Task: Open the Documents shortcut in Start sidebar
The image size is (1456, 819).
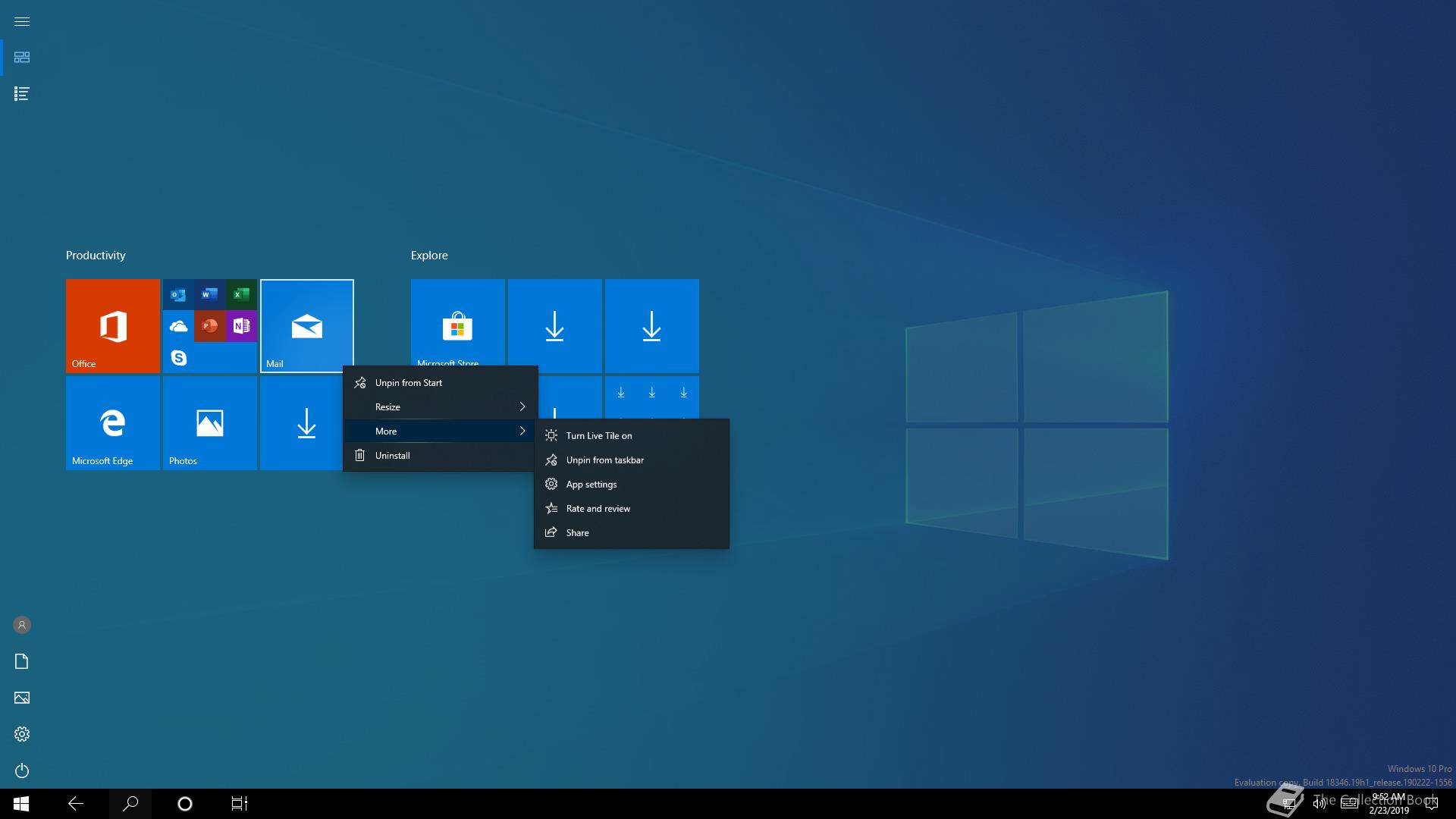Action: tap(22, 661)
